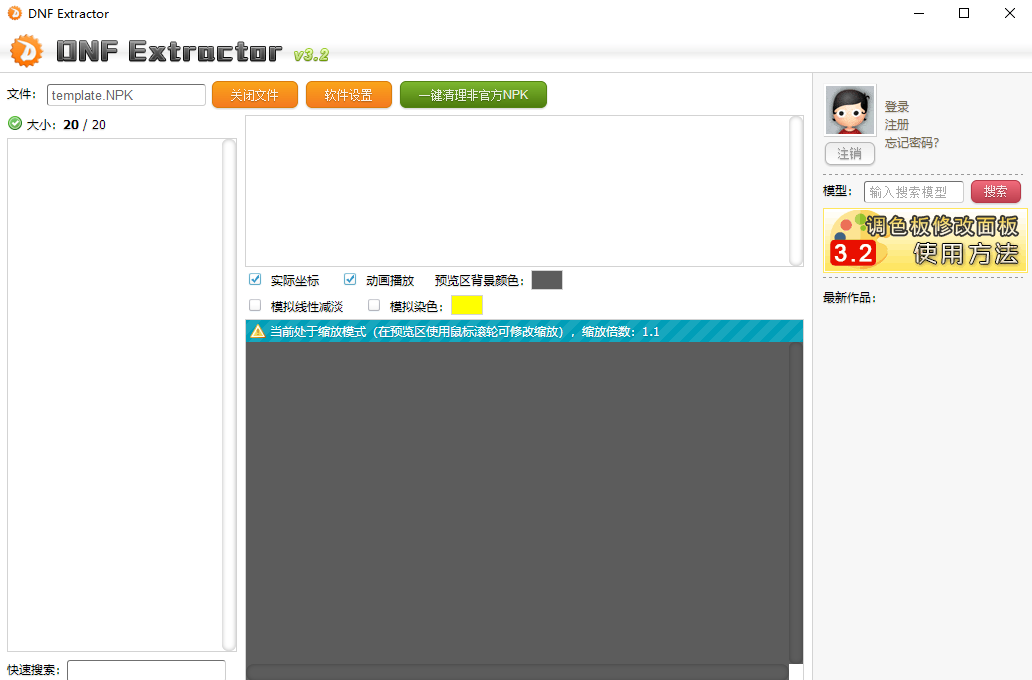Click the app icon in the title bar
The image size is (1032, 680).
(x=13, y=13)
